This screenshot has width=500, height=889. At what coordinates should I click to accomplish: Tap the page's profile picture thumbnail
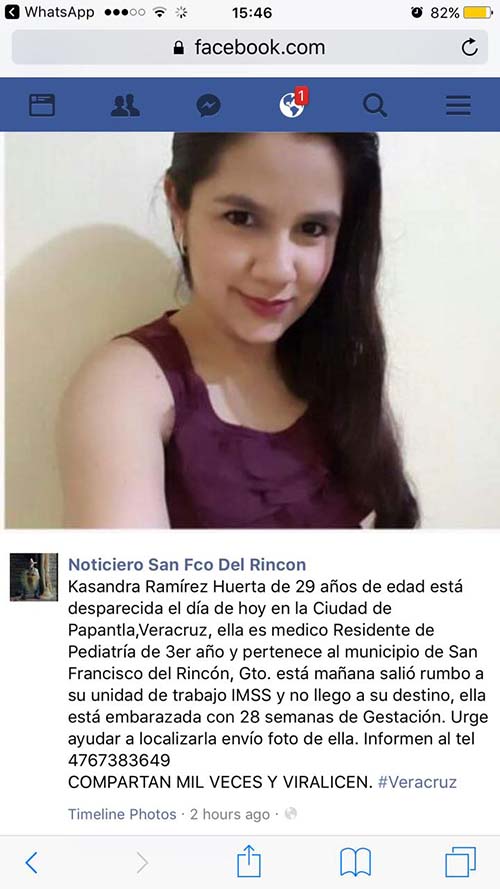(x=34, y=577)
